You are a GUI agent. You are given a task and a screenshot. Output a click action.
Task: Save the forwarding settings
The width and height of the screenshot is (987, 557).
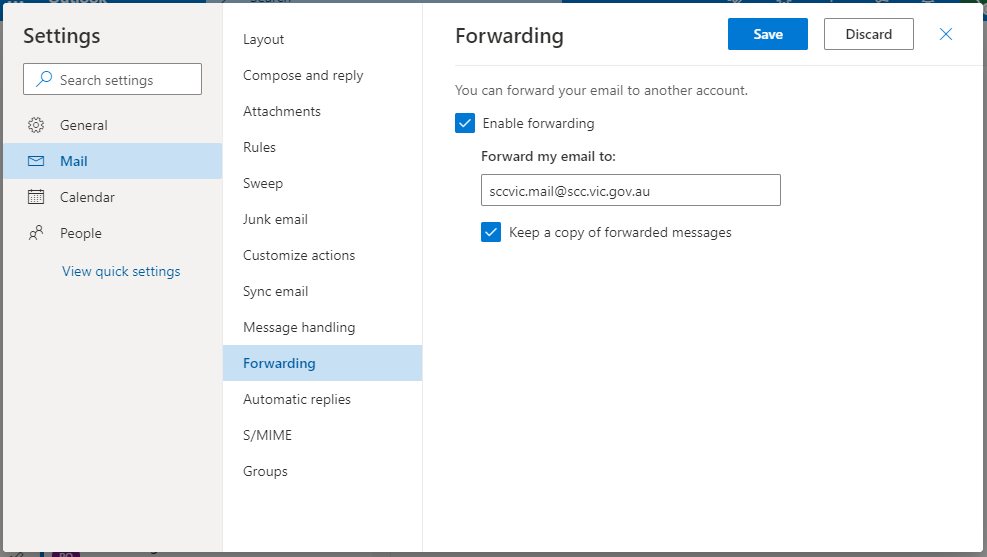(x=768, y=34)
